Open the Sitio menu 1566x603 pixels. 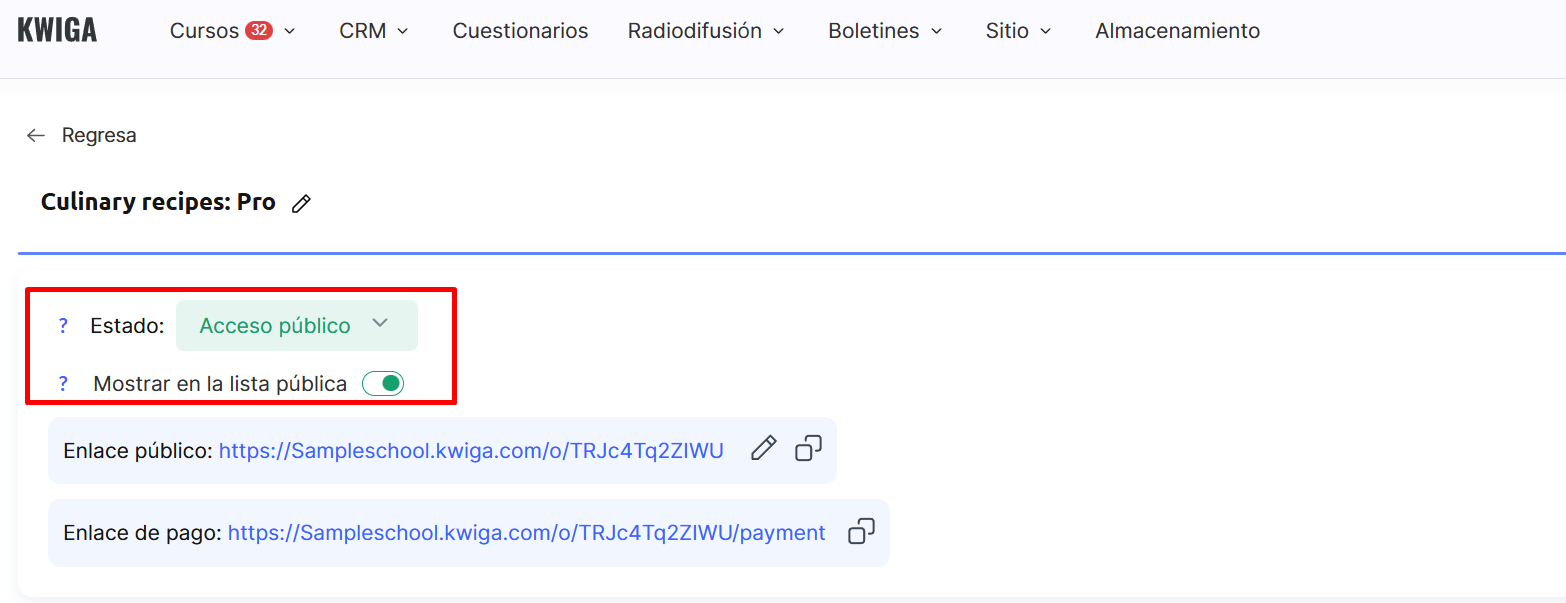coord(1018,31)
